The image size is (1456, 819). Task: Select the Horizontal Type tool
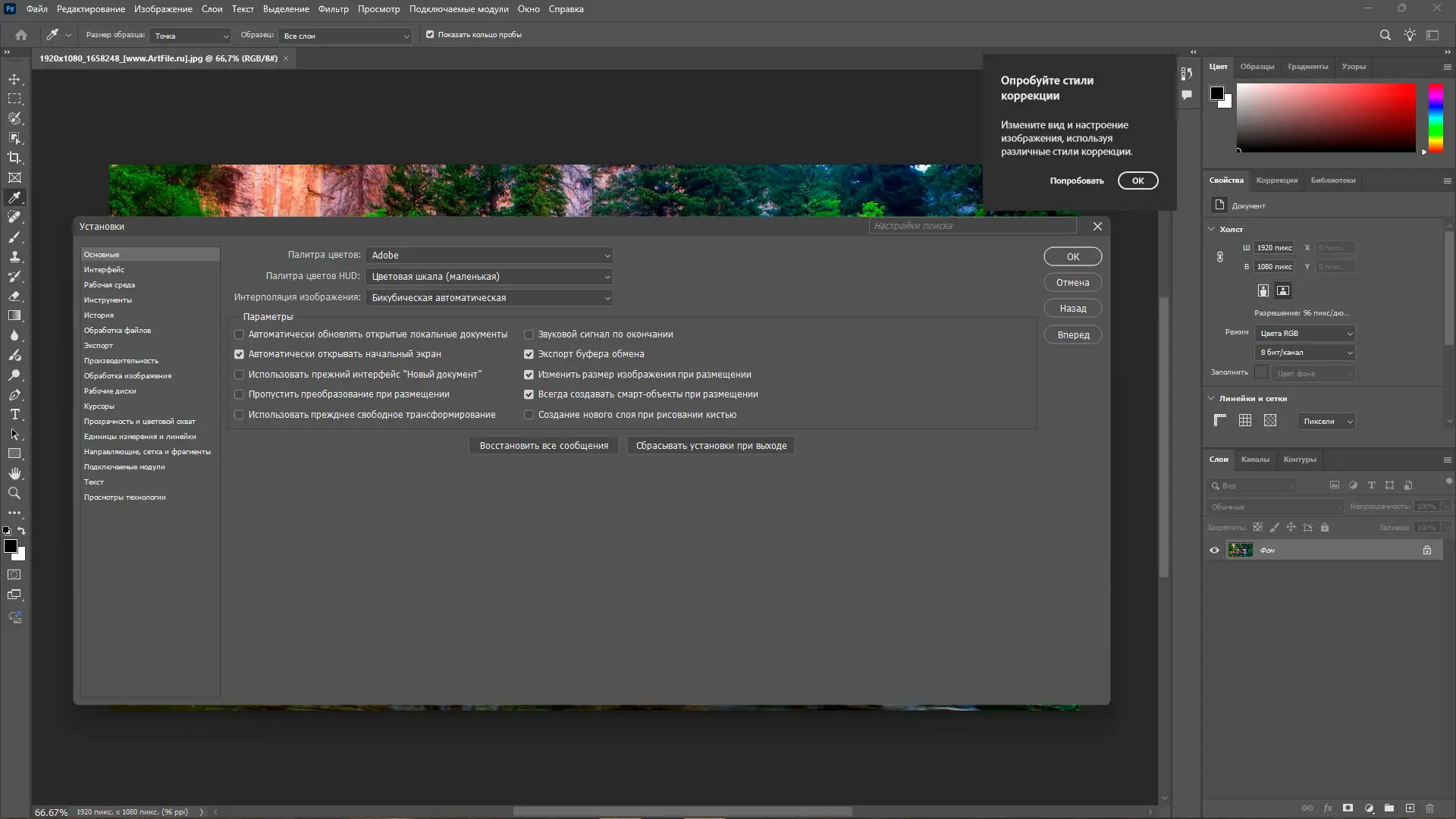click(x=14, y=414)
